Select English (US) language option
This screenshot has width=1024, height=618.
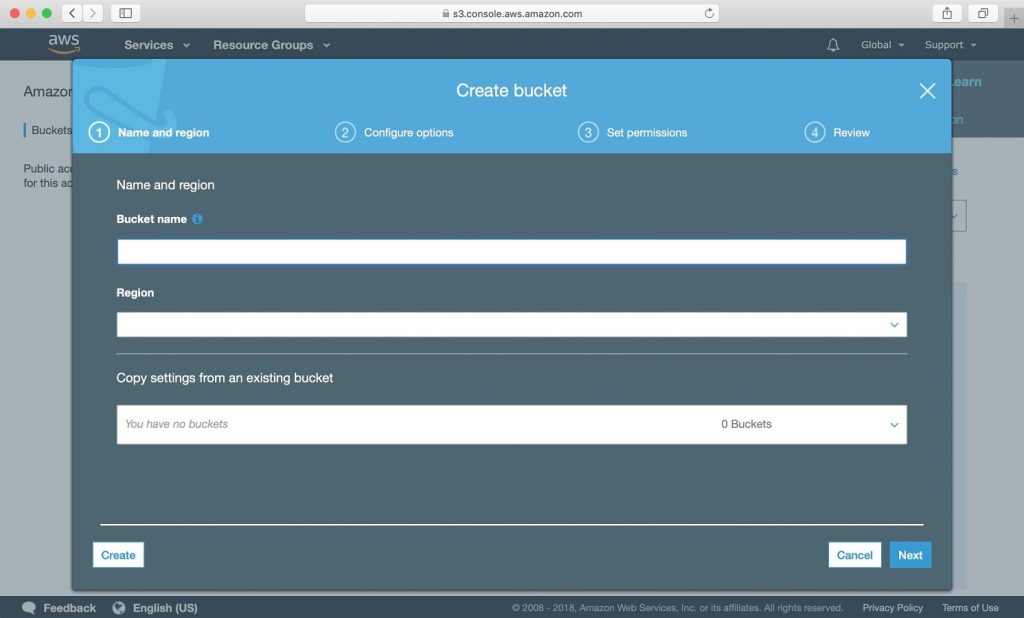[x=165, y=608]
